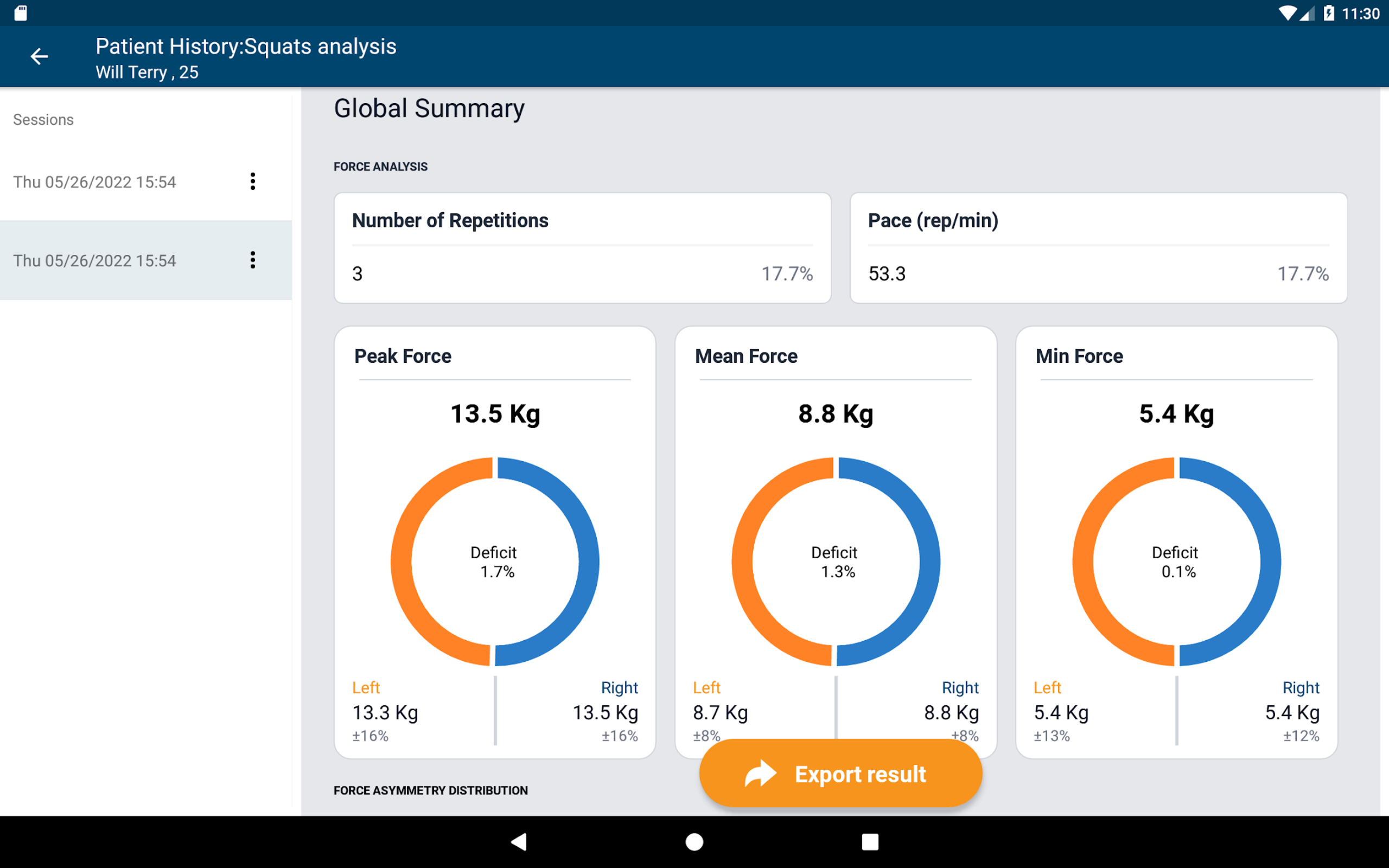1389x868 pixels.
Task: Open the kebab menu on the first session
Action: [x=252, y=181]
